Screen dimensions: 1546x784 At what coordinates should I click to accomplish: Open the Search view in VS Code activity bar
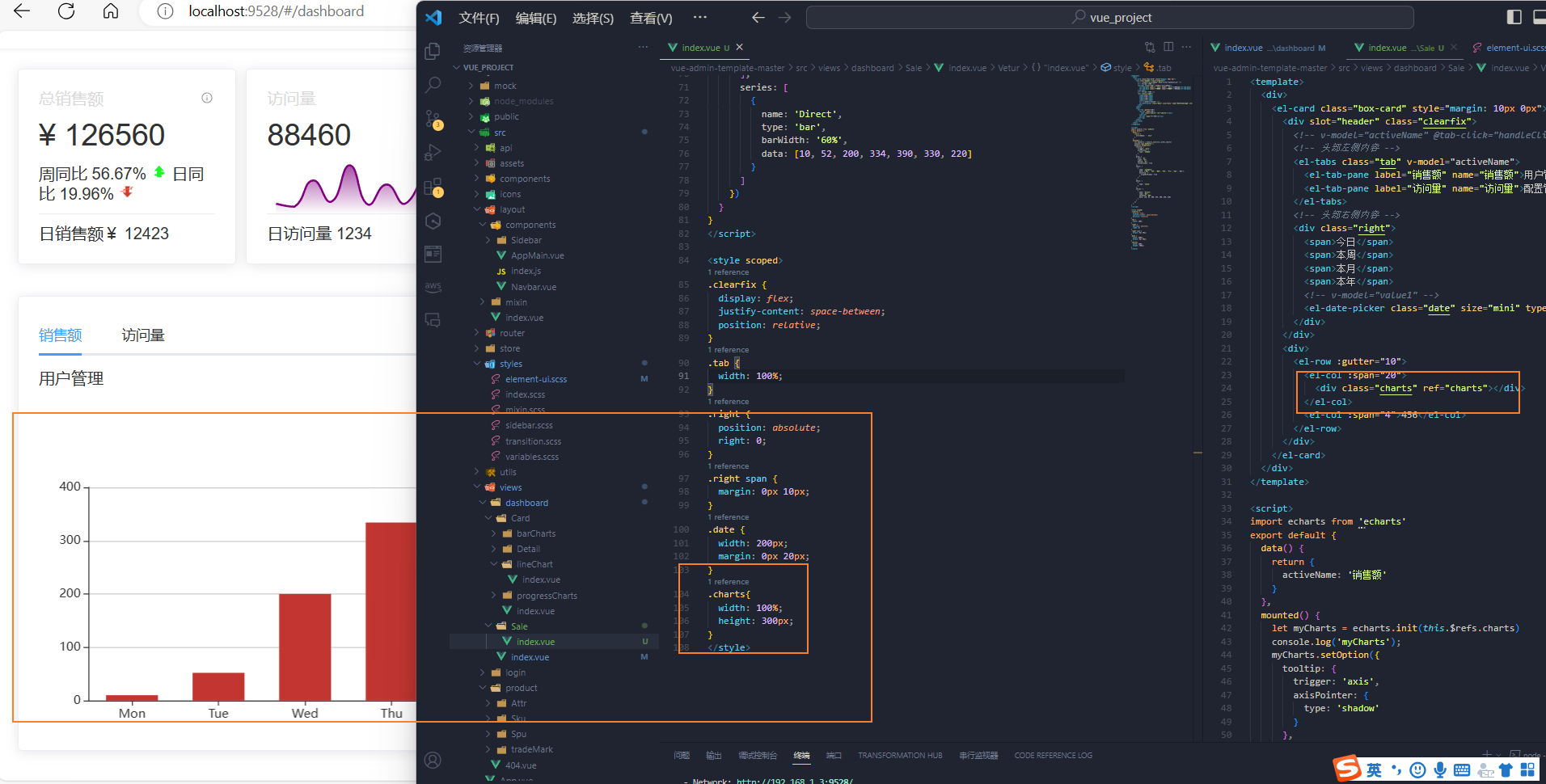click(x=433, y=85)
